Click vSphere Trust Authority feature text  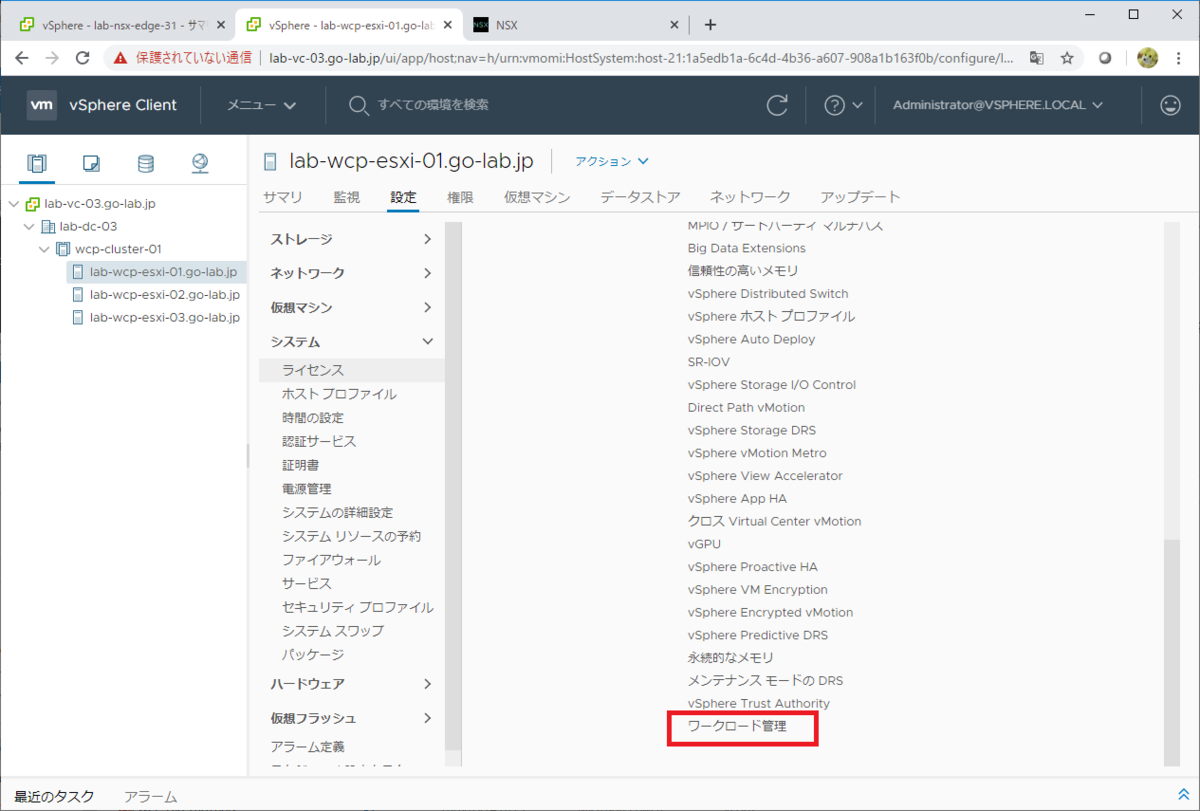point(759,703)
